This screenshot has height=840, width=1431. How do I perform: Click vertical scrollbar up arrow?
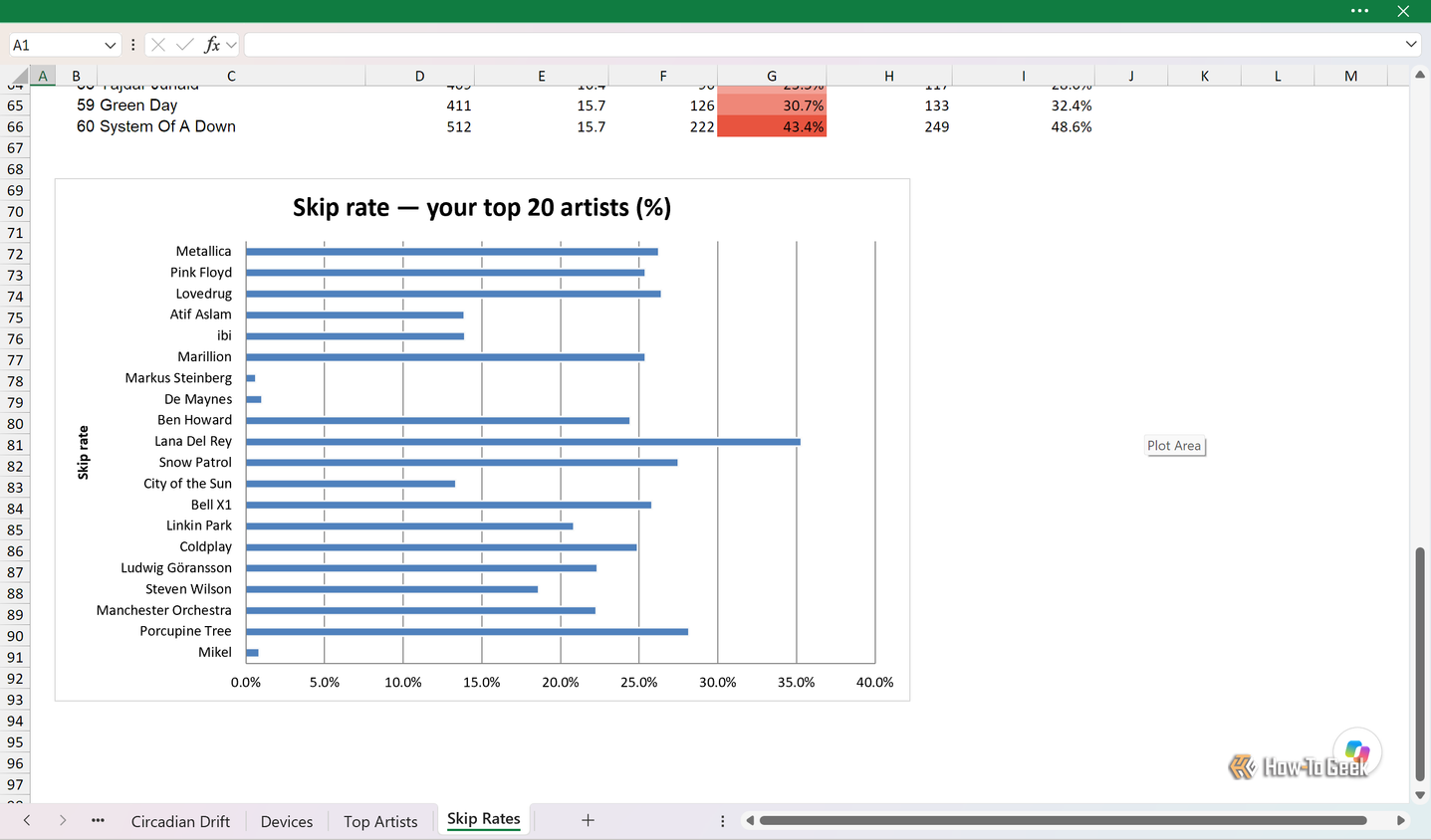click(x=1420, y=75)
